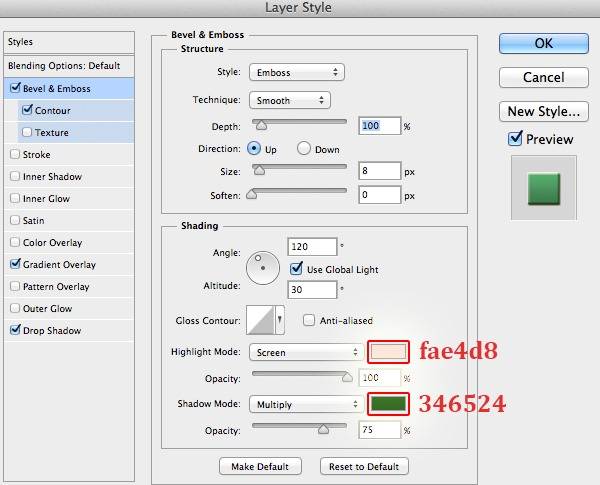Select the Up direction radio button
The width and height of the screenshot is (600, 485).
[x=254, y=148]
